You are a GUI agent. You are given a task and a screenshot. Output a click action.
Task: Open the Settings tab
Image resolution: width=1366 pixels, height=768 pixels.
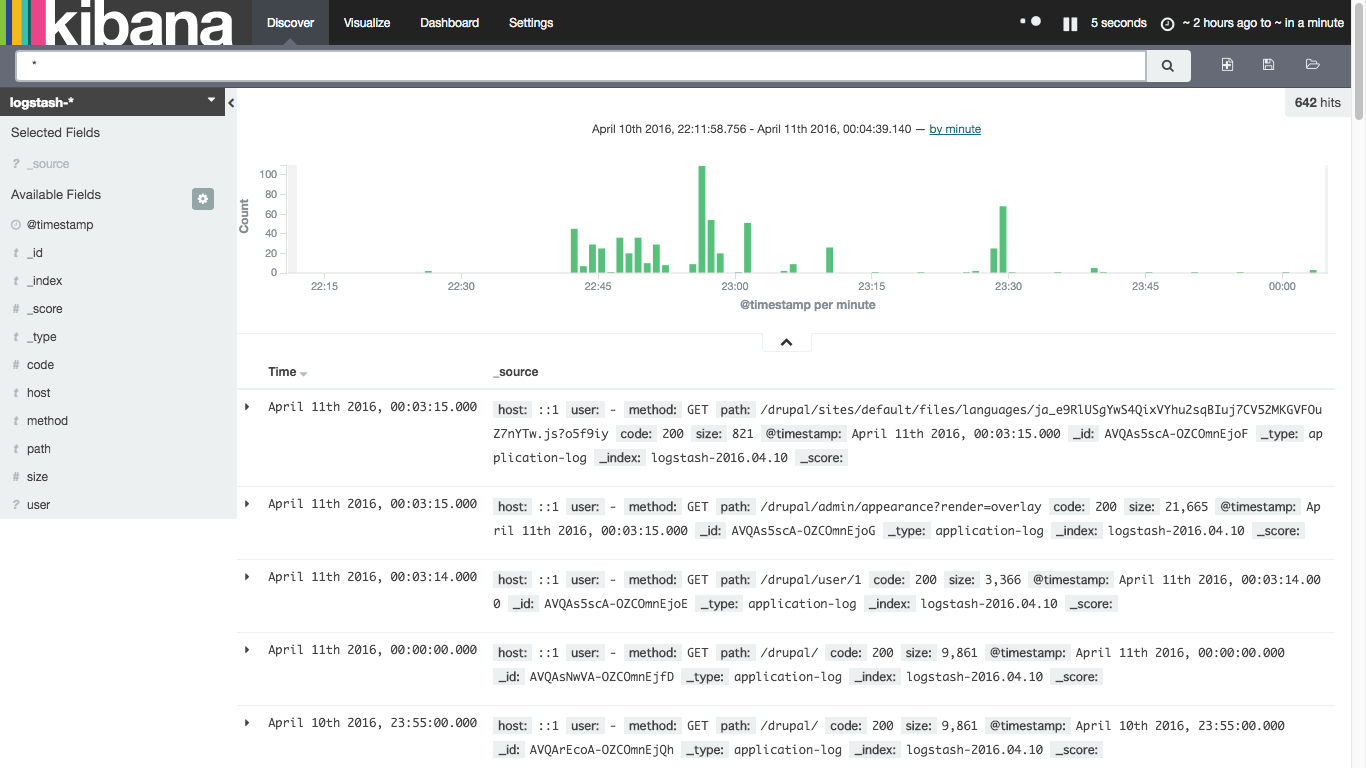click(x=530, y=22)
